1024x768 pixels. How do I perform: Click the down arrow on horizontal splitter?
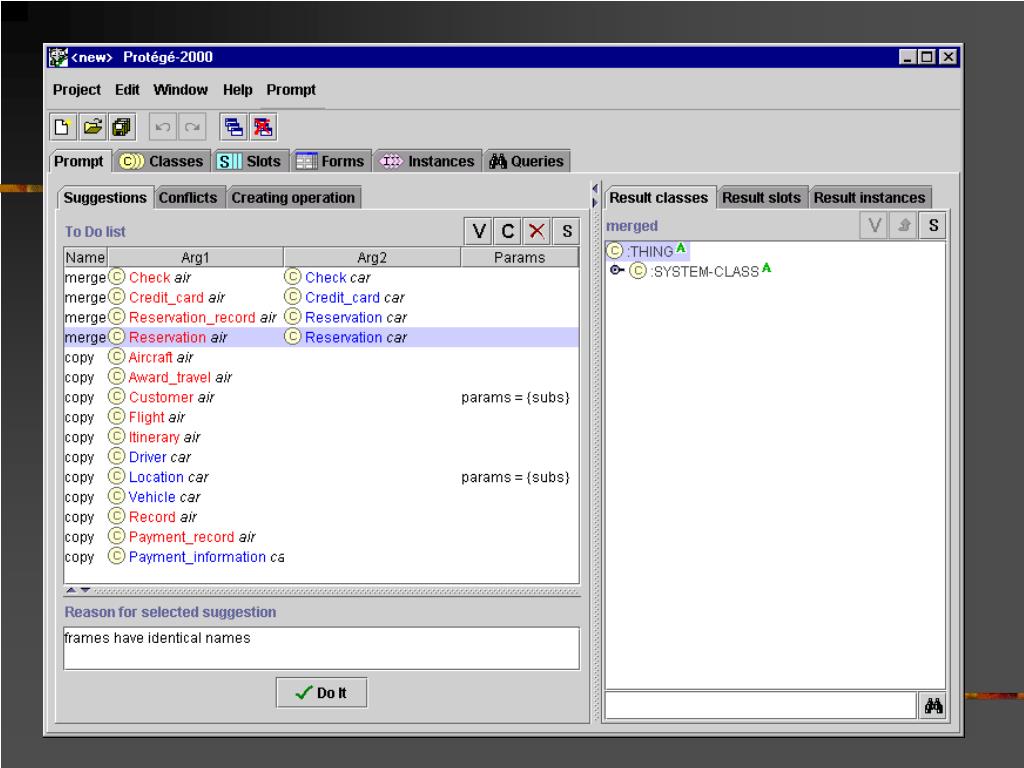(x=85, y=590)
